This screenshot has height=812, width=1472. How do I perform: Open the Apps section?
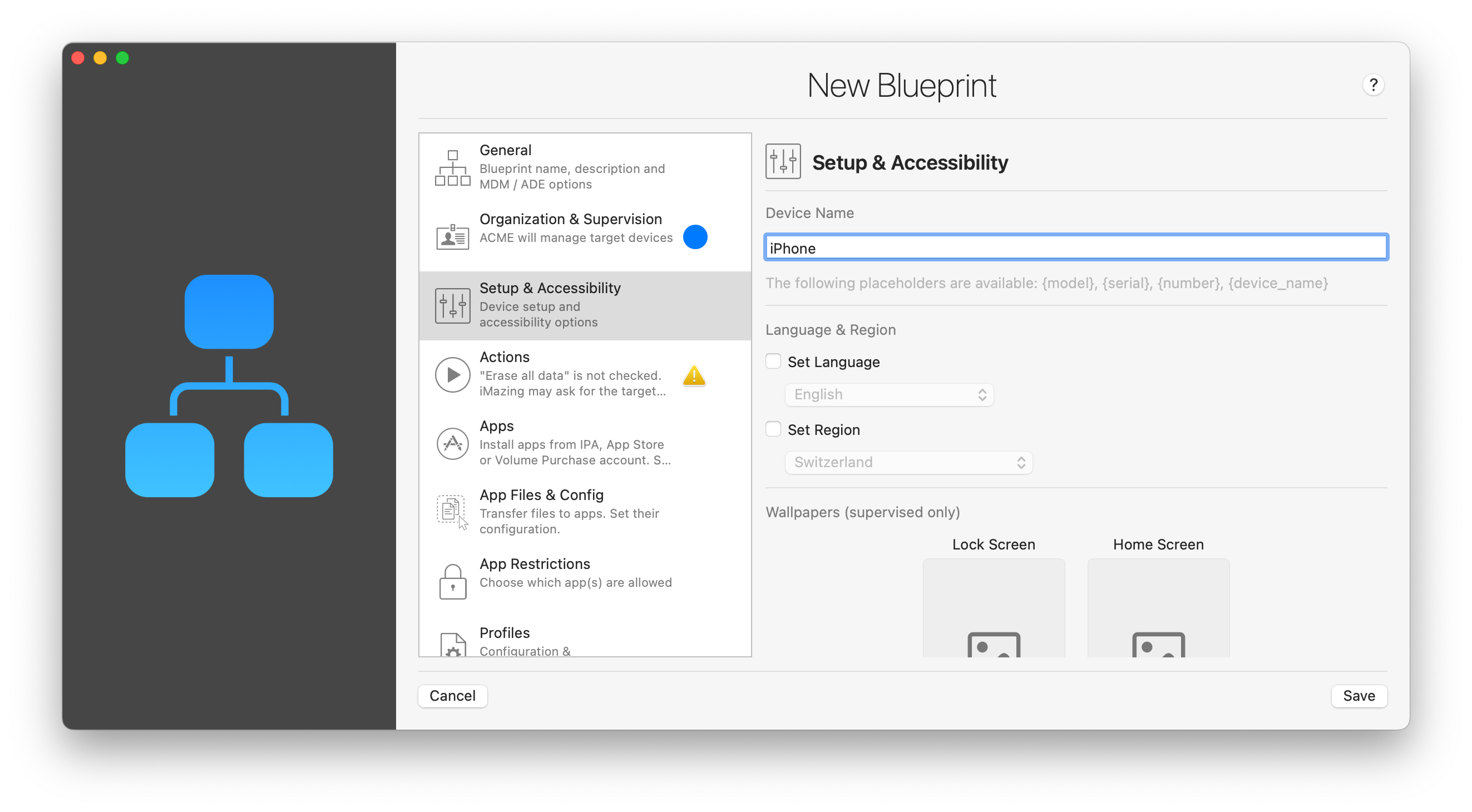coord(585,444)
